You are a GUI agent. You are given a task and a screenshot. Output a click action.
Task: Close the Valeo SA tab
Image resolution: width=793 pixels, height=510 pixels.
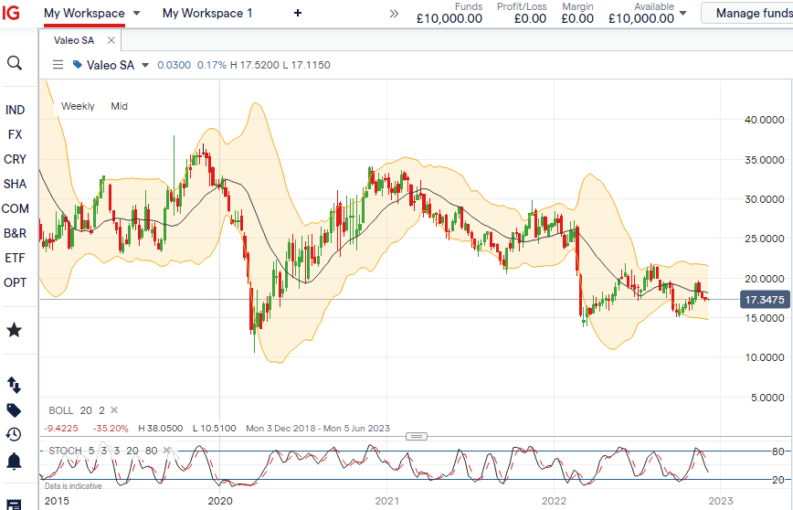[x=111, y=40]
